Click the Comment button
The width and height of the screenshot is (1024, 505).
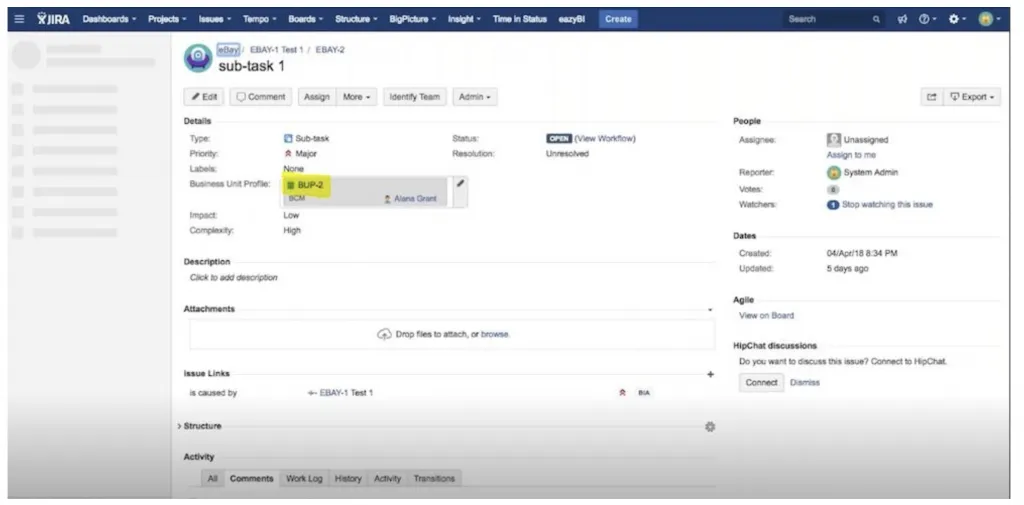coord(261,97)
